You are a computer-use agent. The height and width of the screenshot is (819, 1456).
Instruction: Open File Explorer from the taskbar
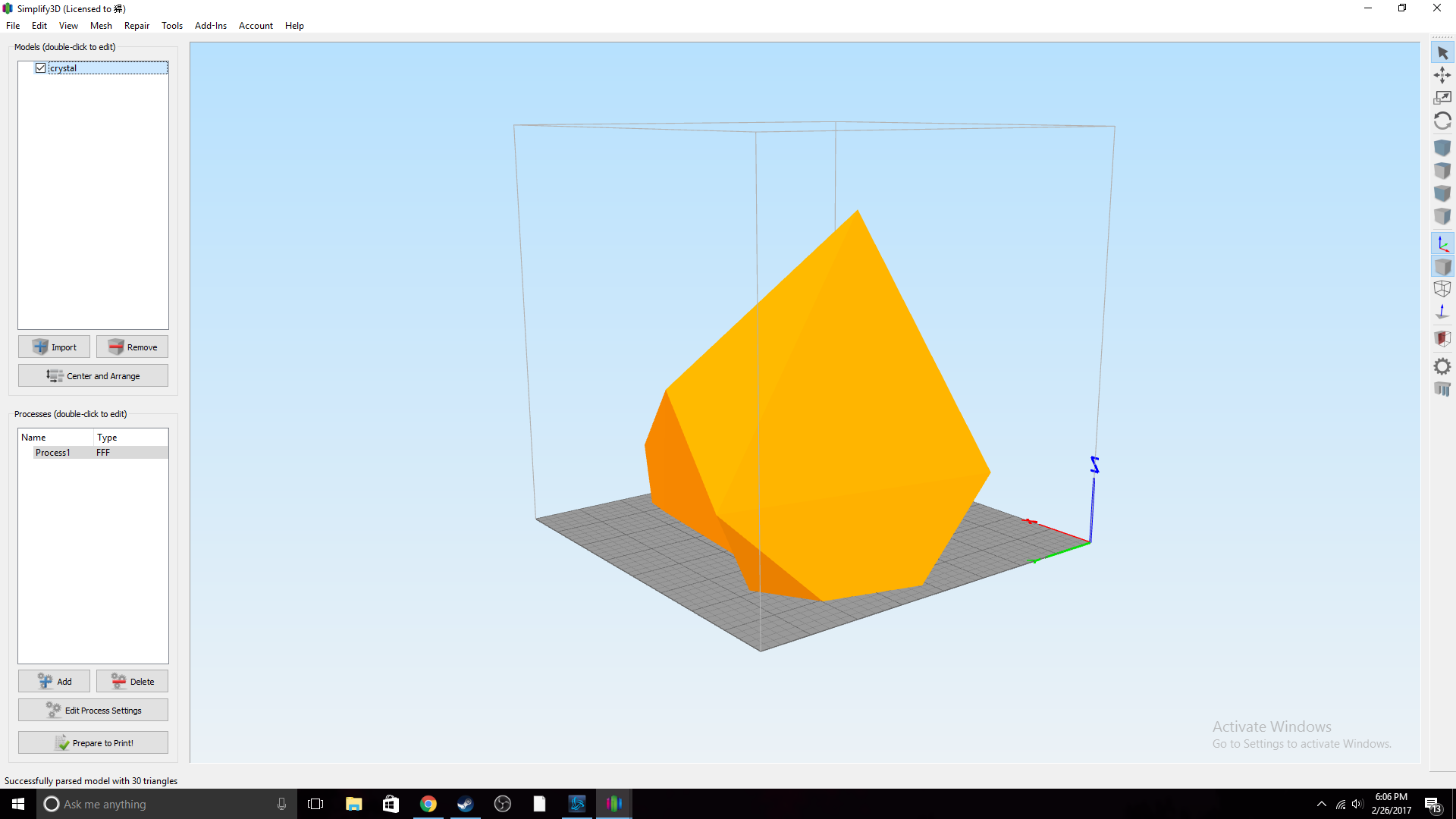point(353,804)
